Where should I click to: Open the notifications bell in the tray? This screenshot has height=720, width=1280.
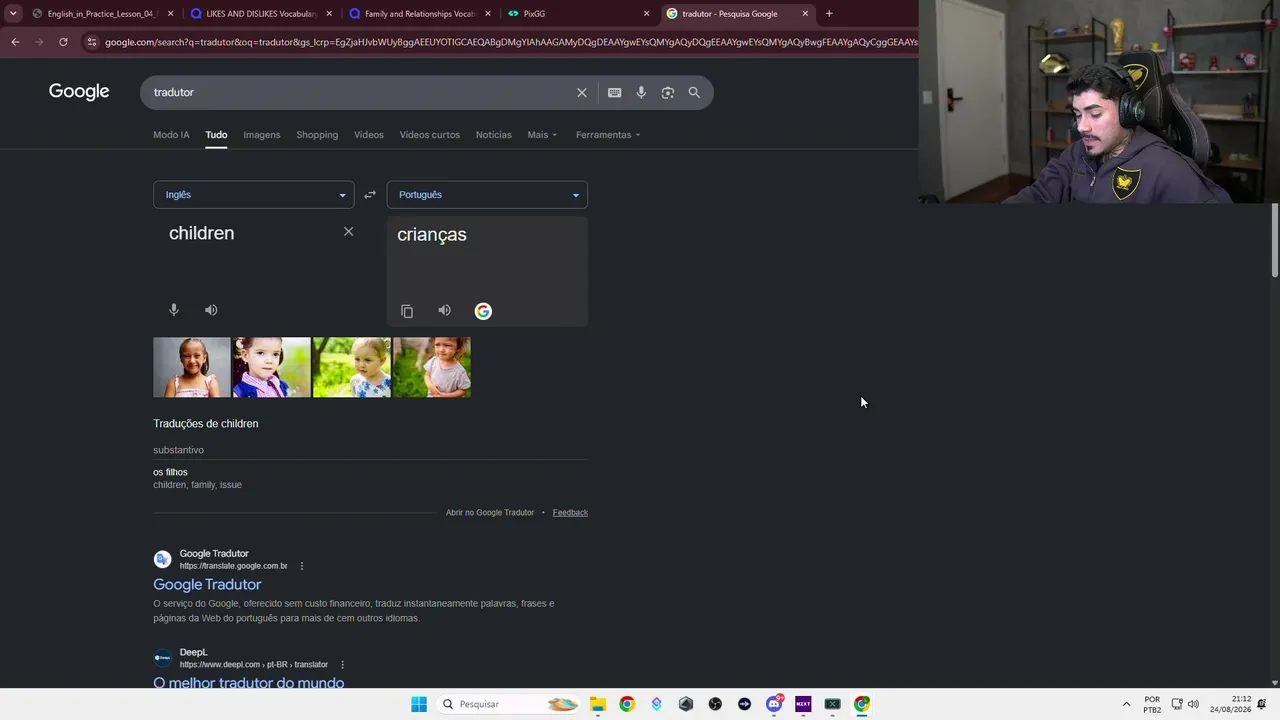pyautogui.click(x=1262, y=704)
